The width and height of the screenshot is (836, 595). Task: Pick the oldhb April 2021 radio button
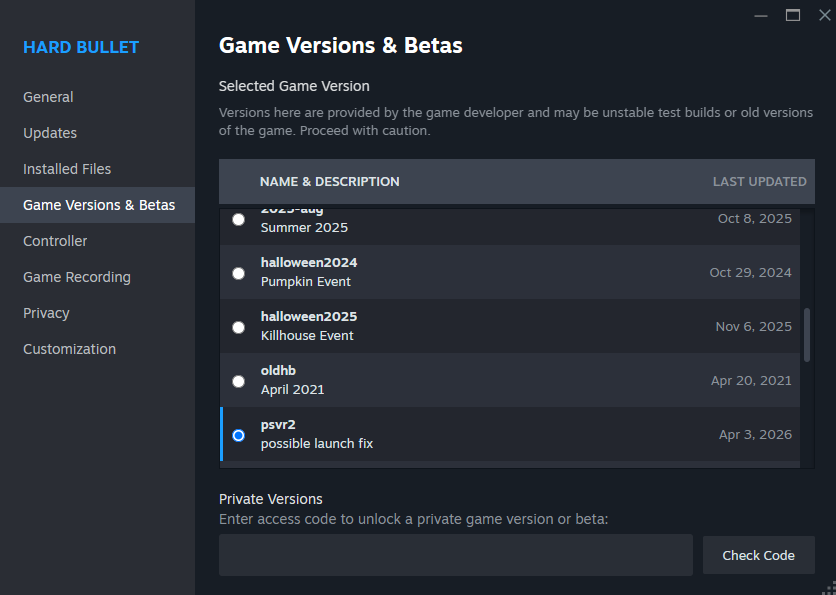pos(238,381)
